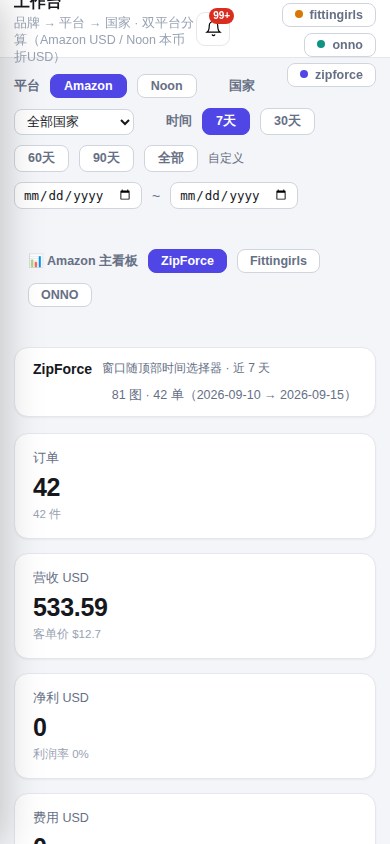
Task: Select the Amazon platform toggle
Action: [88, 86]
